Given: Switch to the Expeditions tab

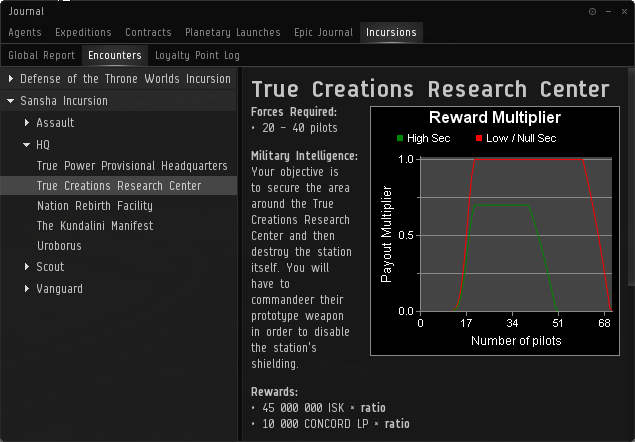Looking at the screenshot, I should 83,32.
